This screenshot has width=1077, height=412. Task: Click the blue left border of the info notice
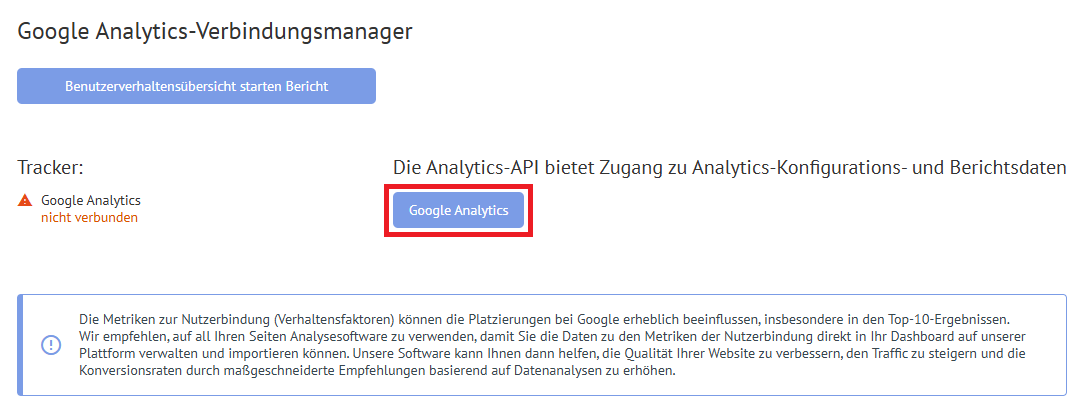[x=20, y=345]
